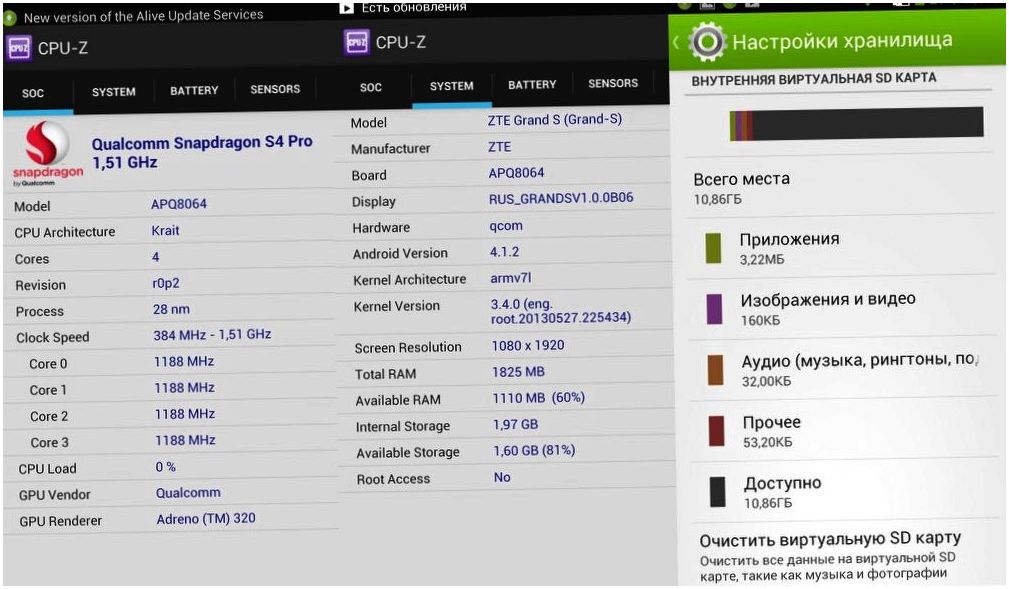Tap the CPU-Z app icon in middle screen

[356, 42]
